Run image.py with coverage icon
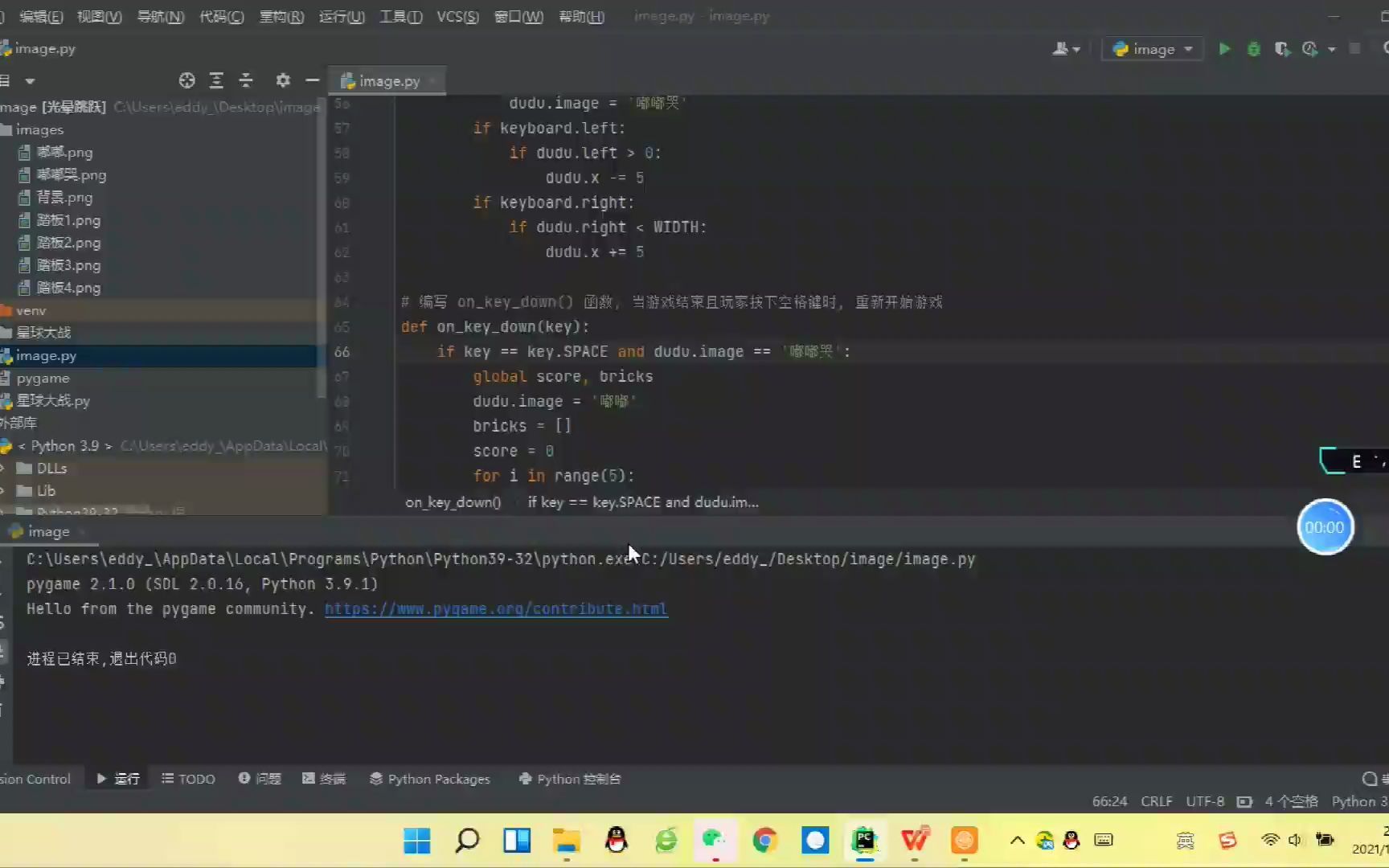This screenshot has width=1389, height=868. (1281, 48)
